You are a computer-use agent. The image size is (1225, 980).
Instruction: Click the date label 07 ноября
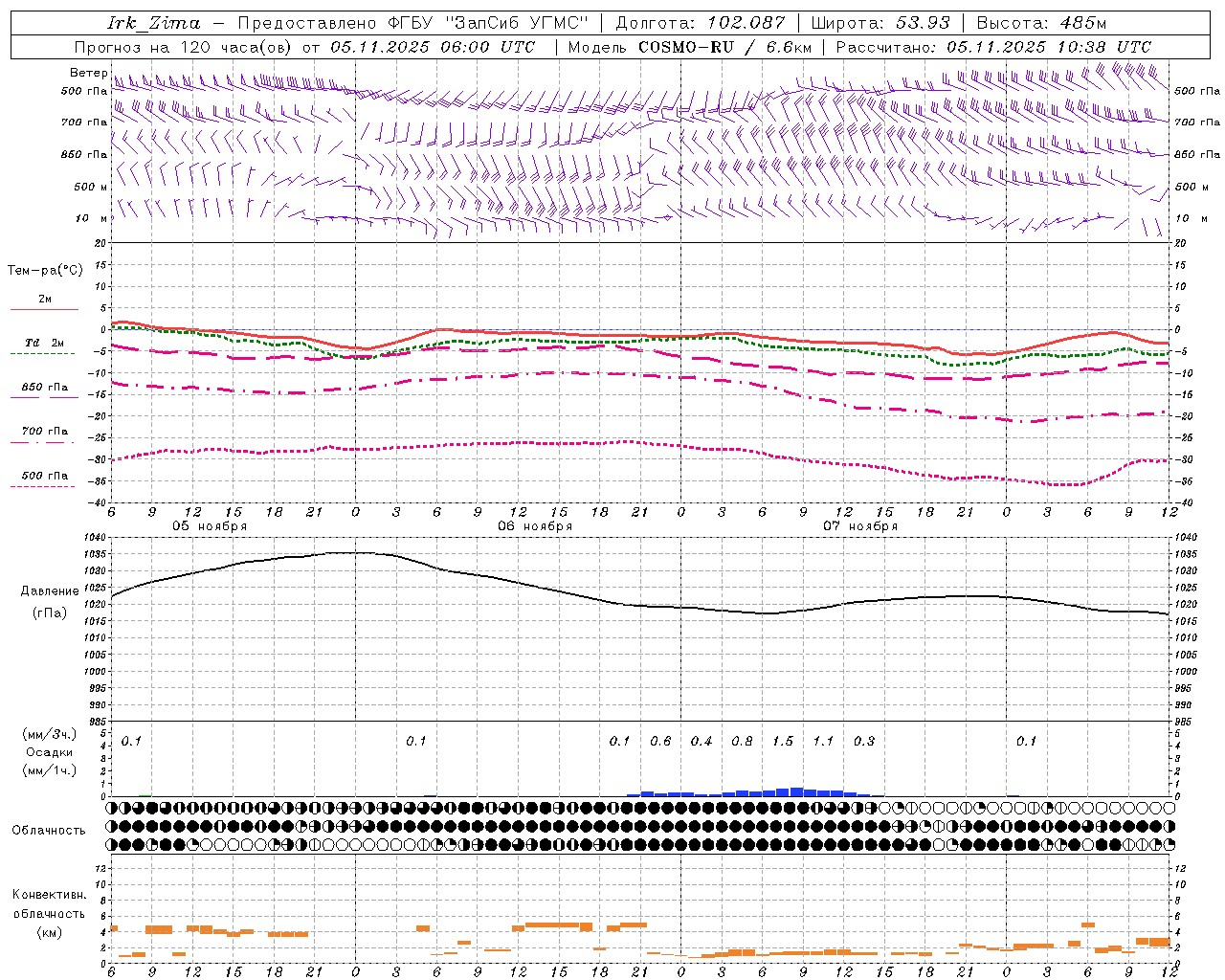pos(860,526)
